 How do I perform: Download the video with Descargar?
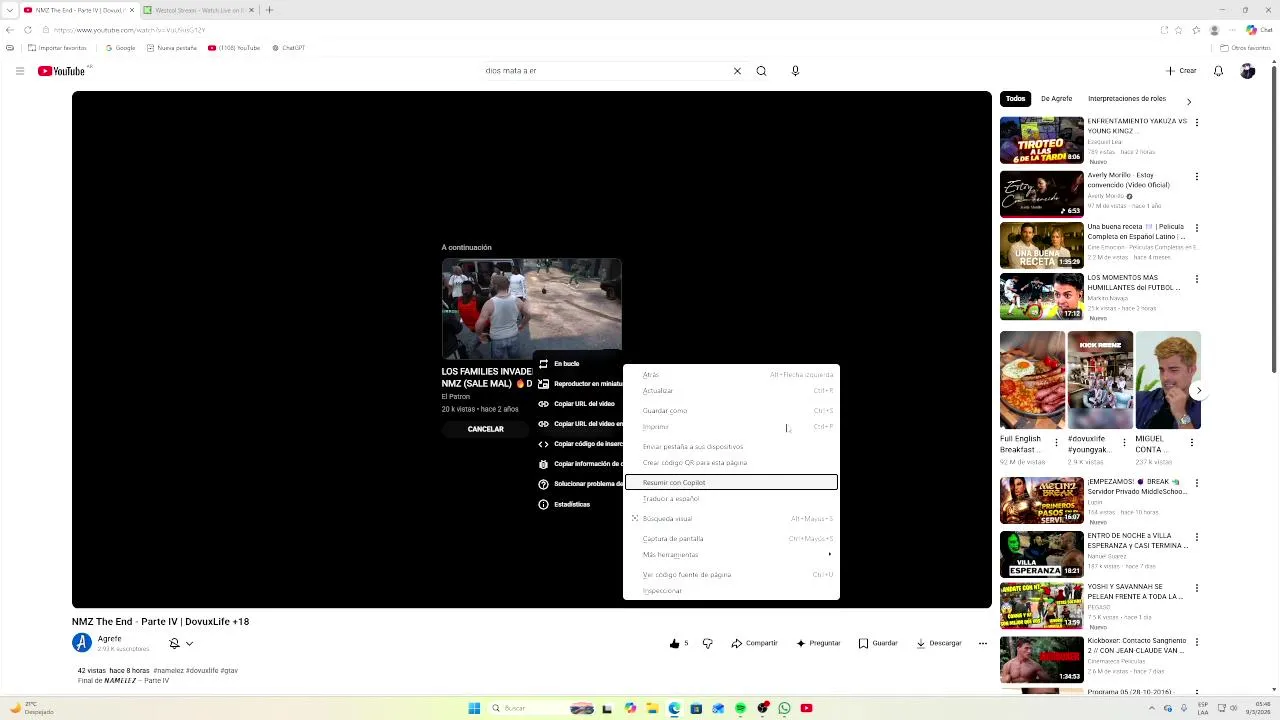939,643
